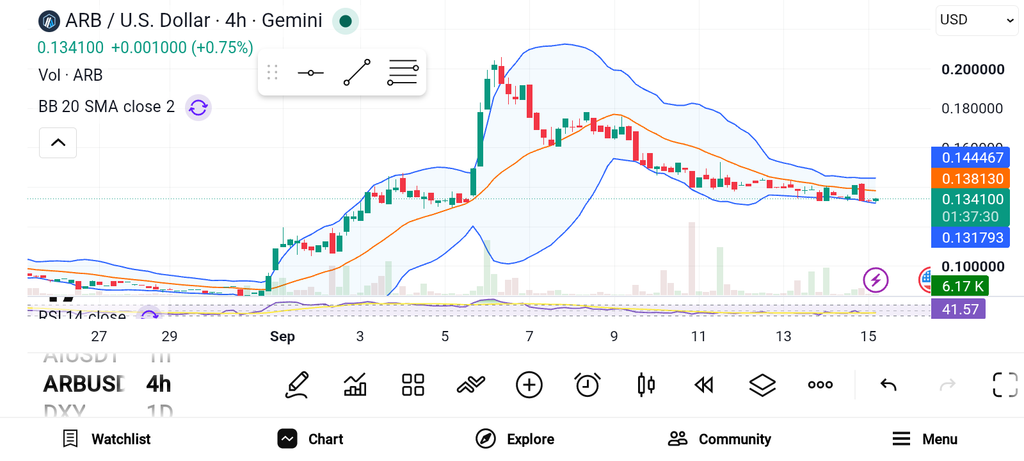Add symbol with the plus circle icon
The width and height of the screenshot is (1024, 461).
coord(529,385)
